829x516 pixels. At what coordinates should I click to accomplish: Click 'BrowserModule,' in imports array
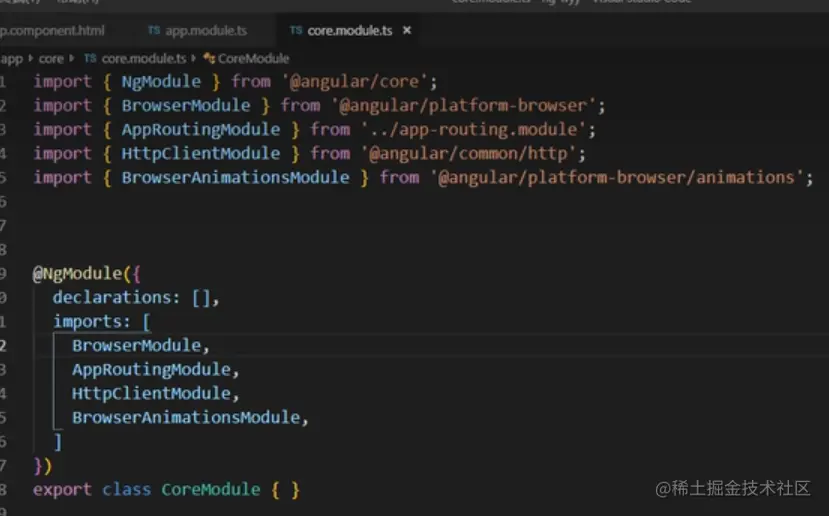(x=141, y=345)
